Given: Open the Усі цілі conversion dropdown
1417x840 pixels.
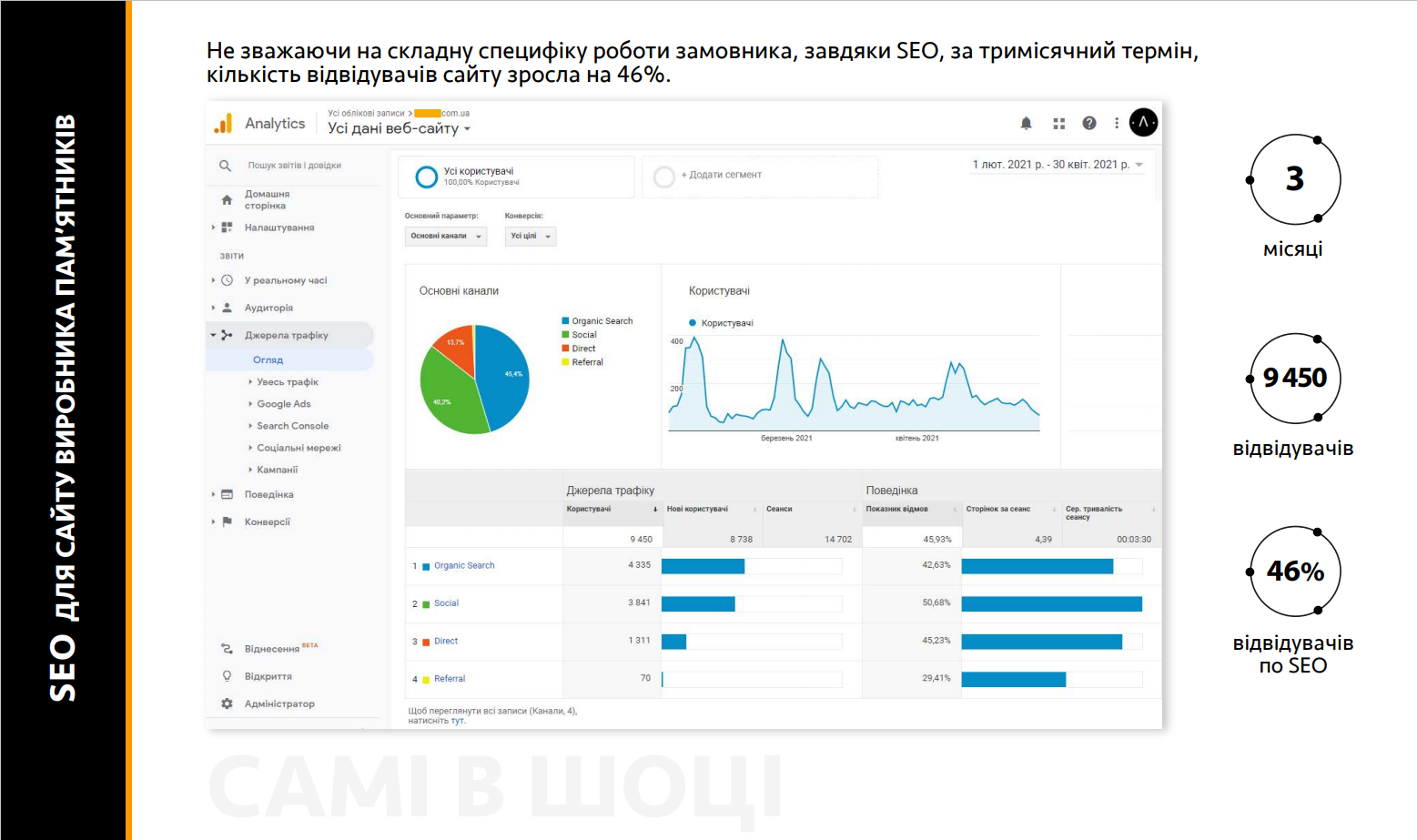Looking at the screenshot, I should click(531, 237).
